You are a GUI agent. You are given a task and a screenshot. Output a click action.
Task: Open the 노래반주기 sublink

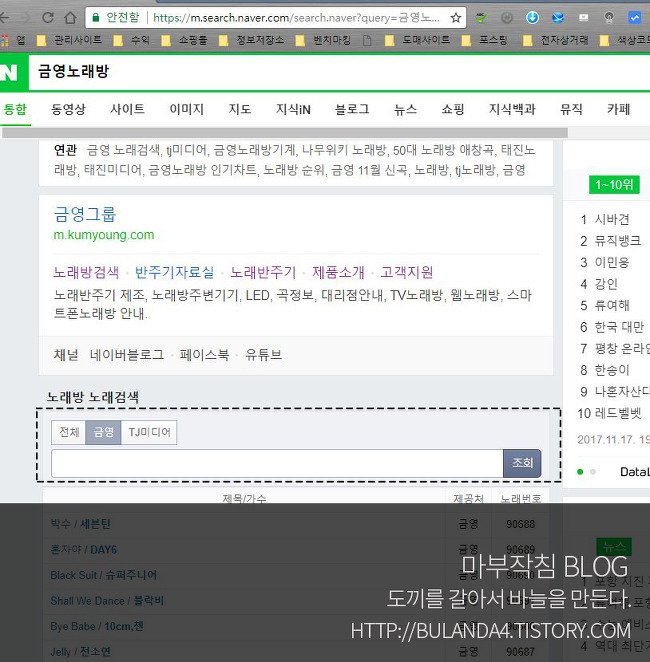point(263,272)
